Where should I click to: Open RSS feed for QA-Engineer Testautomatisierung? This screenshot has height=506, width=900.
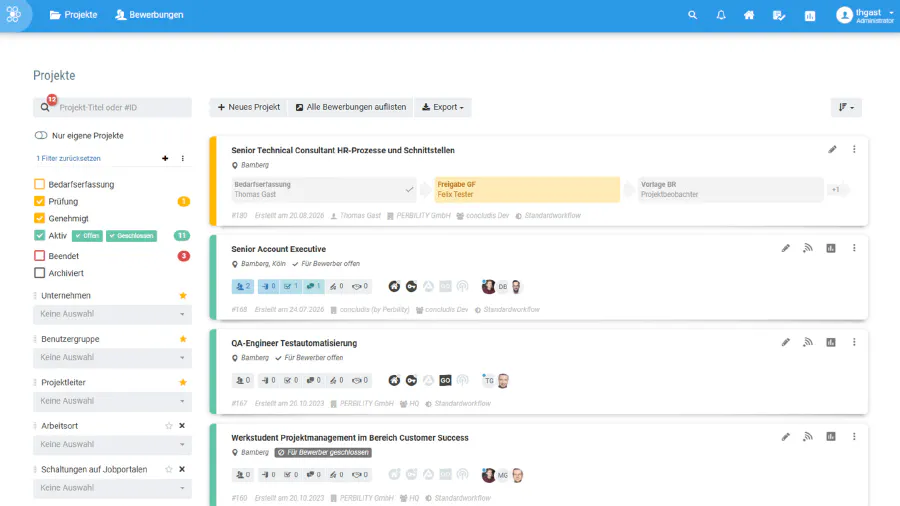808,342
